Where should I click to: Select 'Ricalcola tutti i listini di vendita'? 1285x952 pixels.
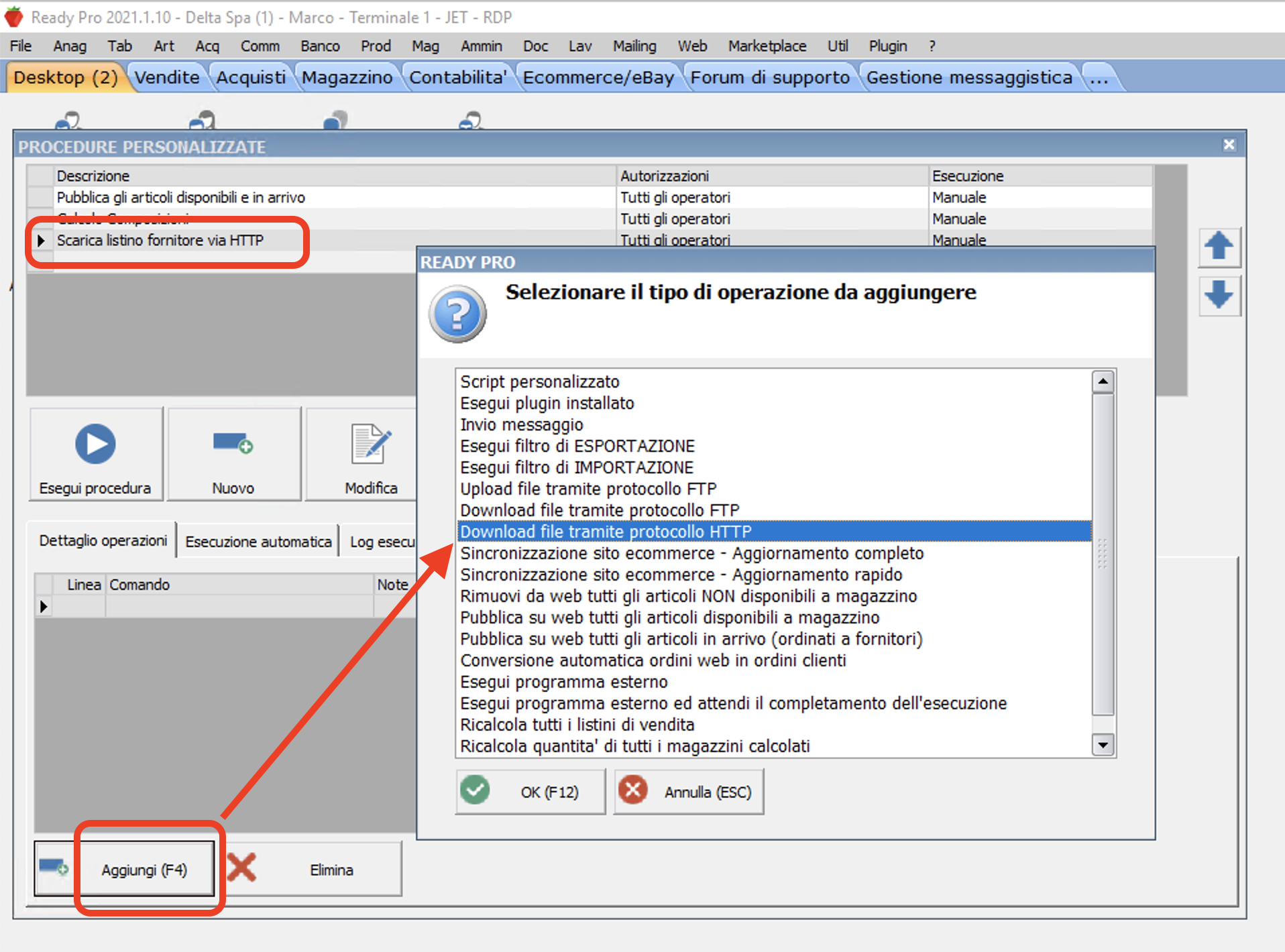click(775, 725)
